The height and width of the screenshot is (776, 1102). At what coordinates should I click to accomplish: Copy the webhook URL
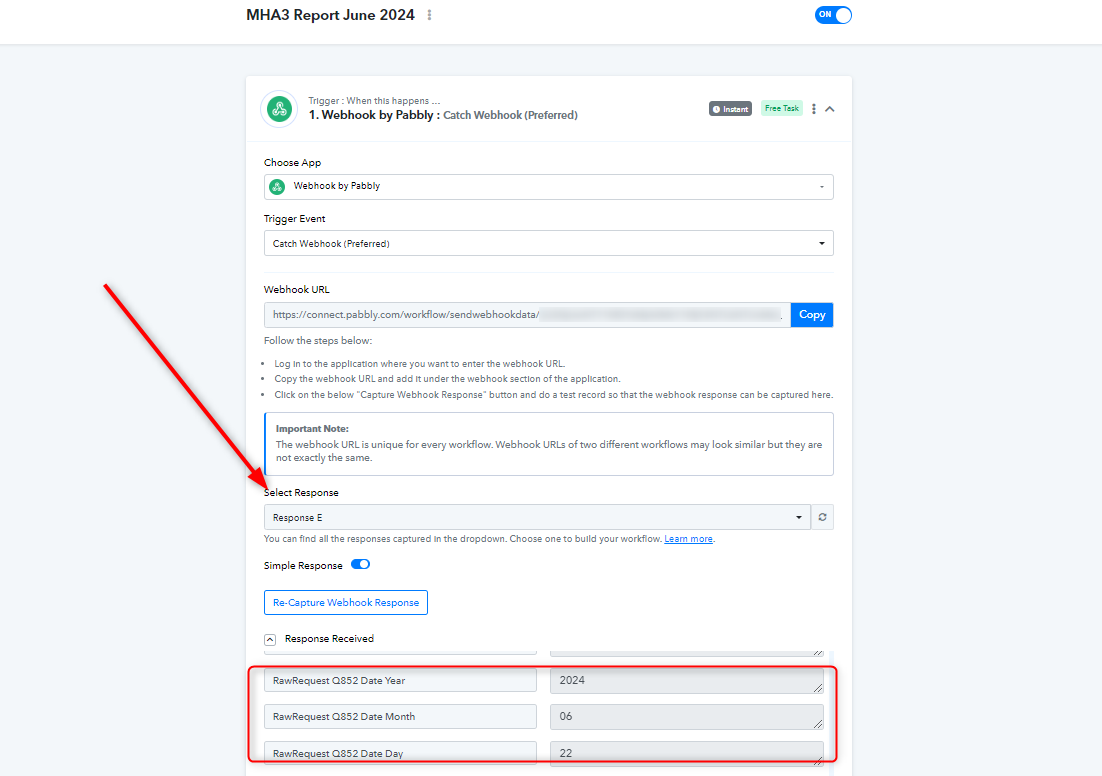coord(812,315)
